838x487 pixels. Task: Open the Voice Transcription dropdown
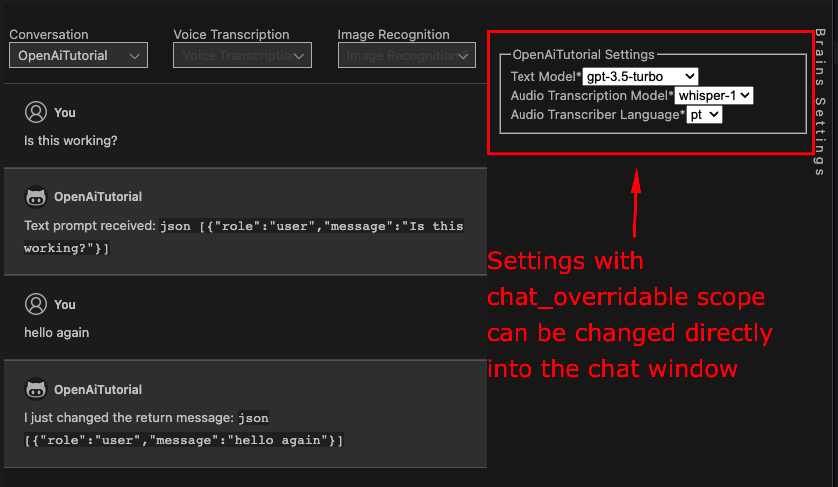coord(242,55)
